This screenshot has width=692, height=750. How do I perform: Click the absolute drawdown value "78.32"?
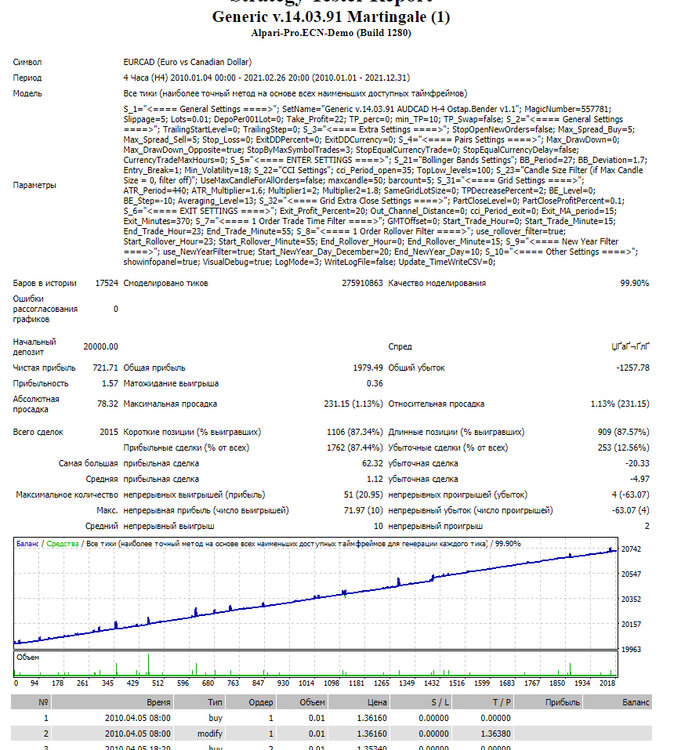click(108, 404)
